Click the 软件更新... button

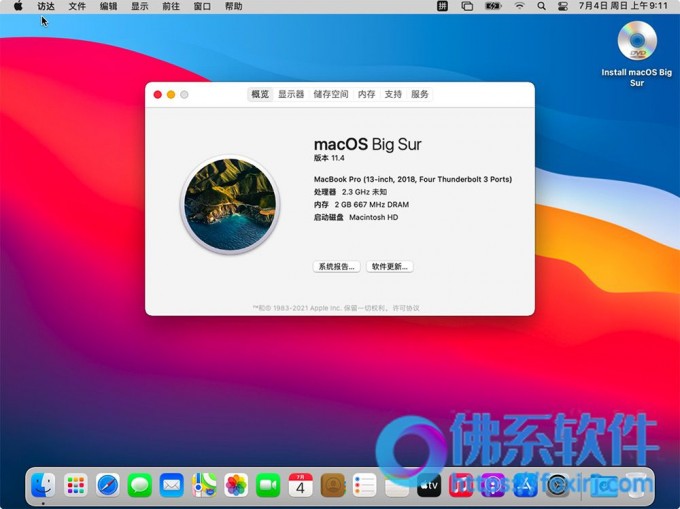389,267
